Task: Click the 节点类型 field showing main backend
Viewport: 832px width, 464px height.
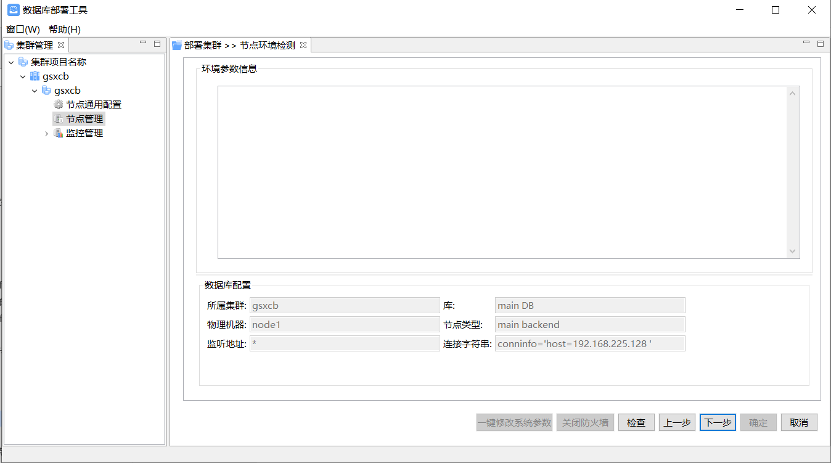Action: (x=590, y=325)
